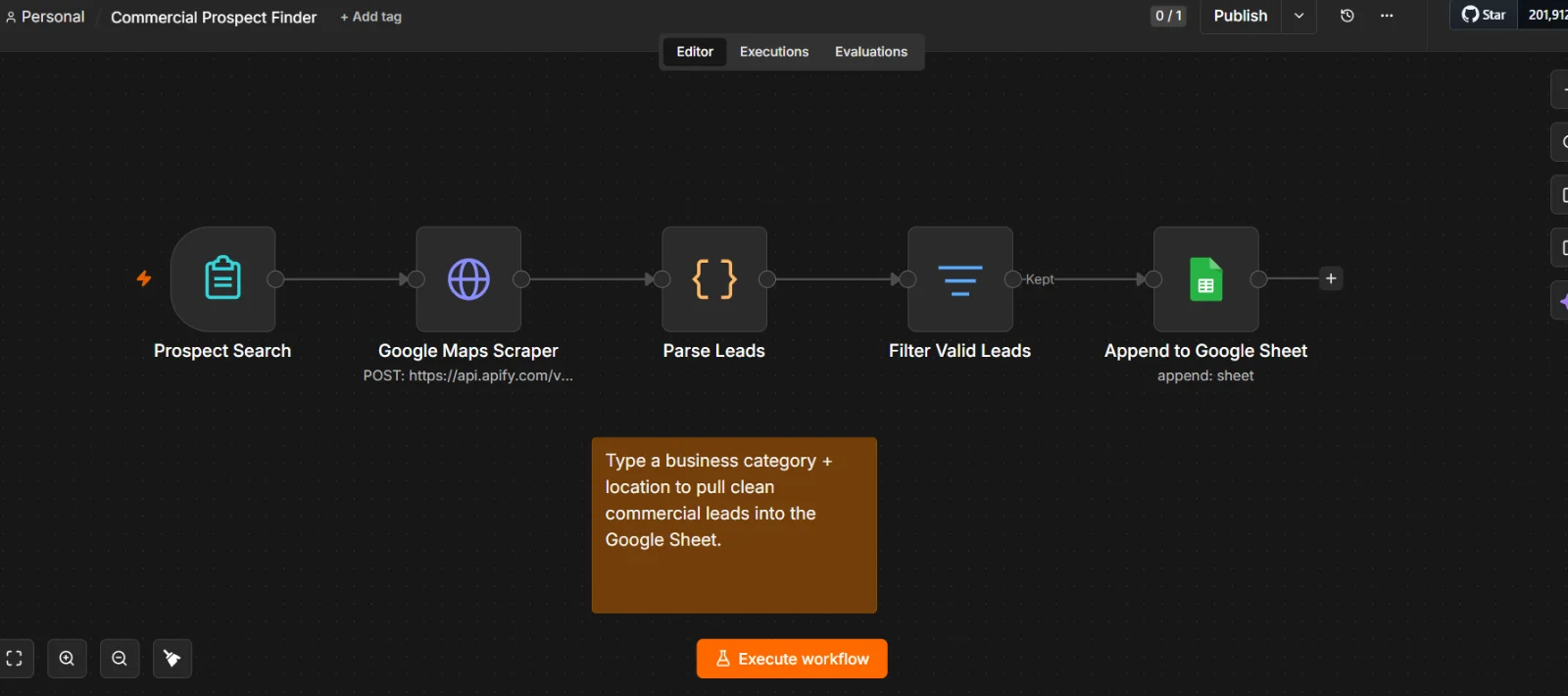Add a node after Append to Google Sheet

[x=1331, y=278]
